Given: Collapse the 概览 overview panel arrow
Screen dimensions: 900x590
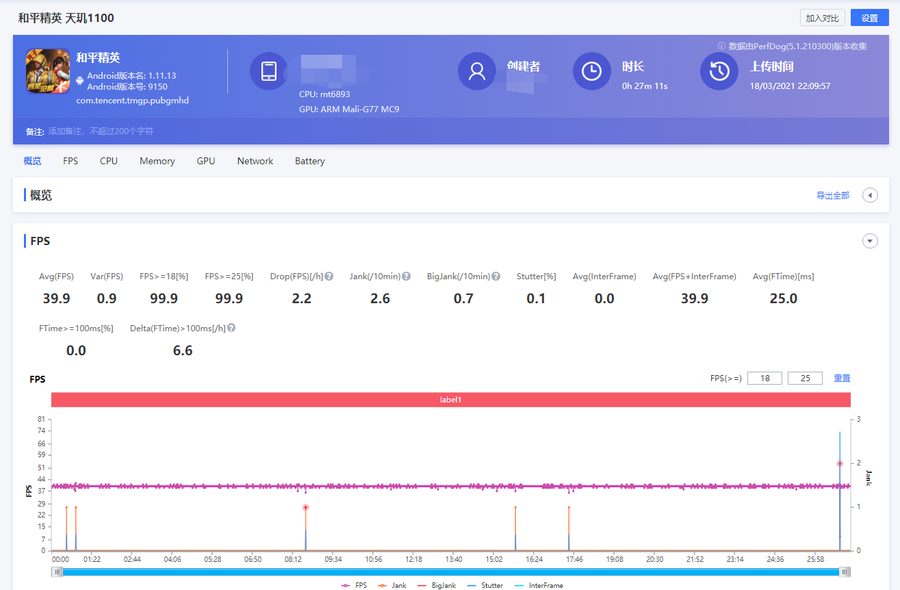Looking at the screenshot, I should pyautogui.click(x=870, y=195).
